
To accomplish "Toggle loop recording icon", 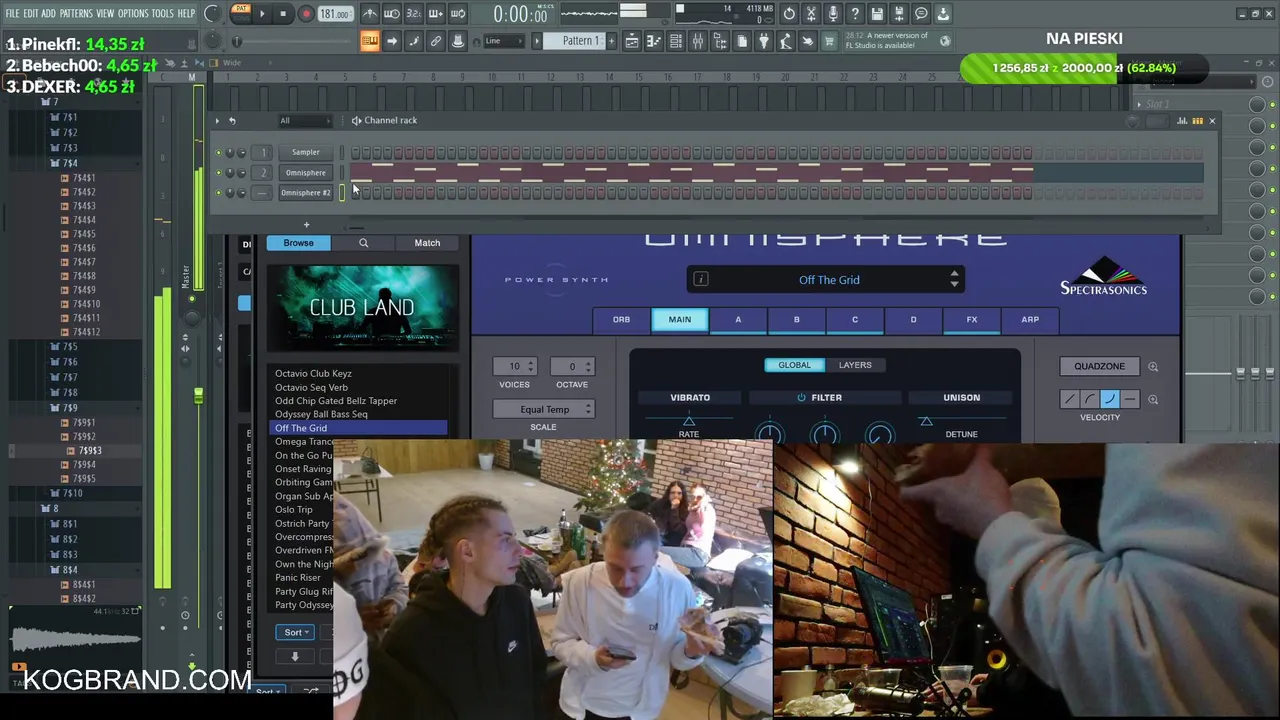I will (457, 14).
